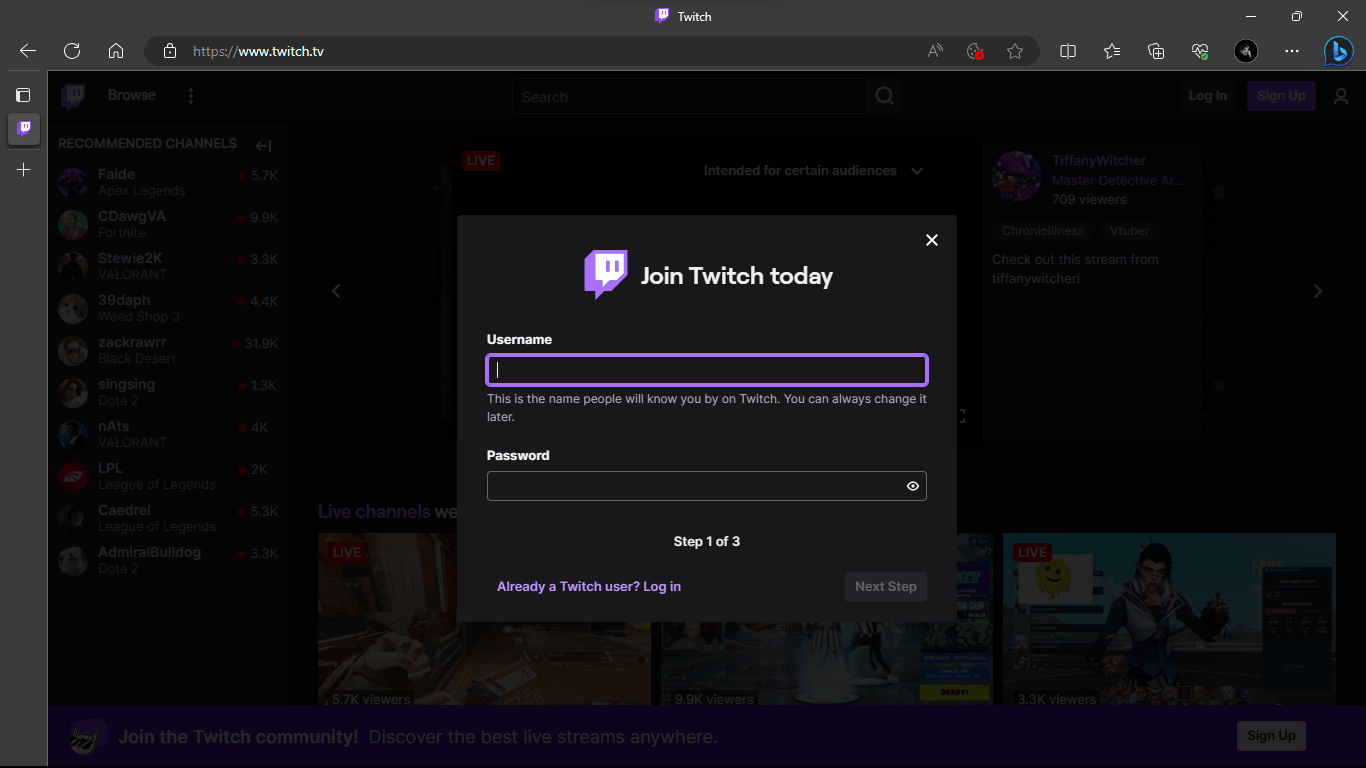Open a new tab with the plus icon
Image resolution: width=1366 pixels, height=768 pixels.
point(24,170)
